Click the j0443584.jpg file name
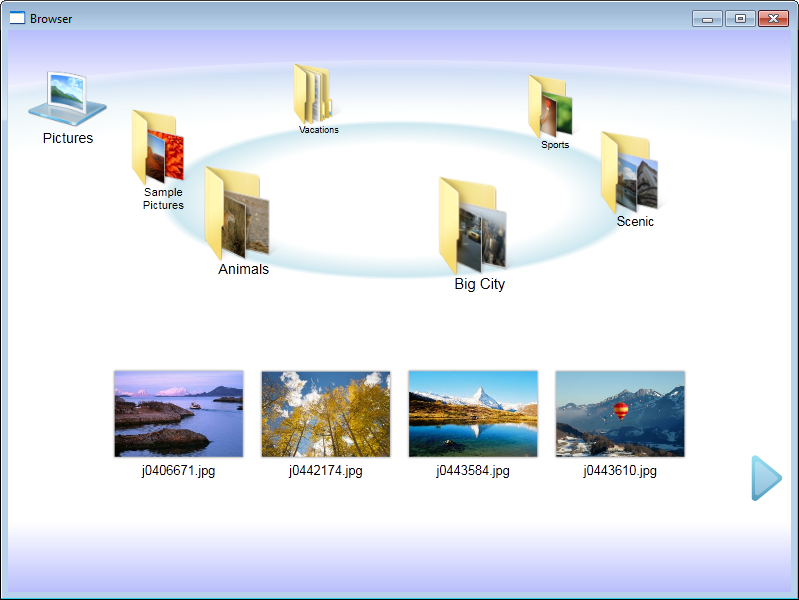 pyautogui.click(x=473, y=471)
